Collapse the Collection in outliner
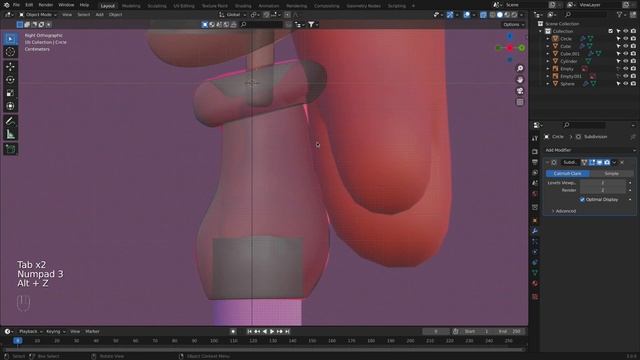The height and width of the screenshot is (360, 640). click(x=541, y=31)
